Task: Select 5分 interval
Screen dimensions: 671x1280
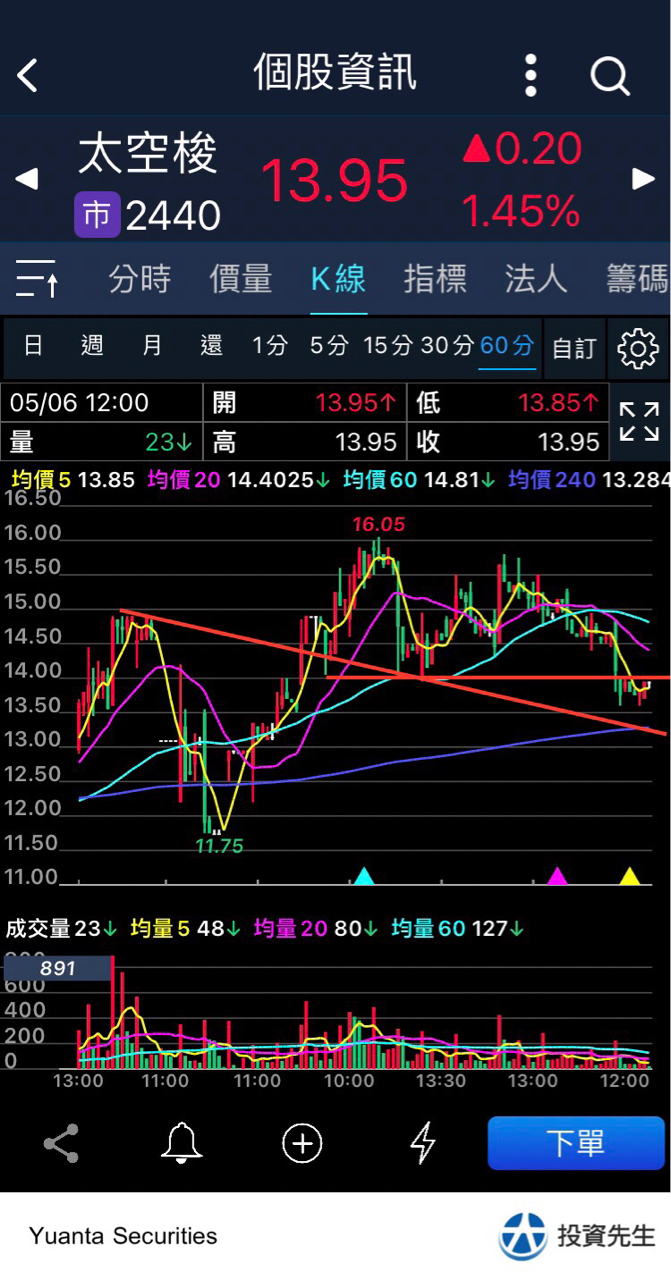Action: pyautogui.click(x=329, y=347)
